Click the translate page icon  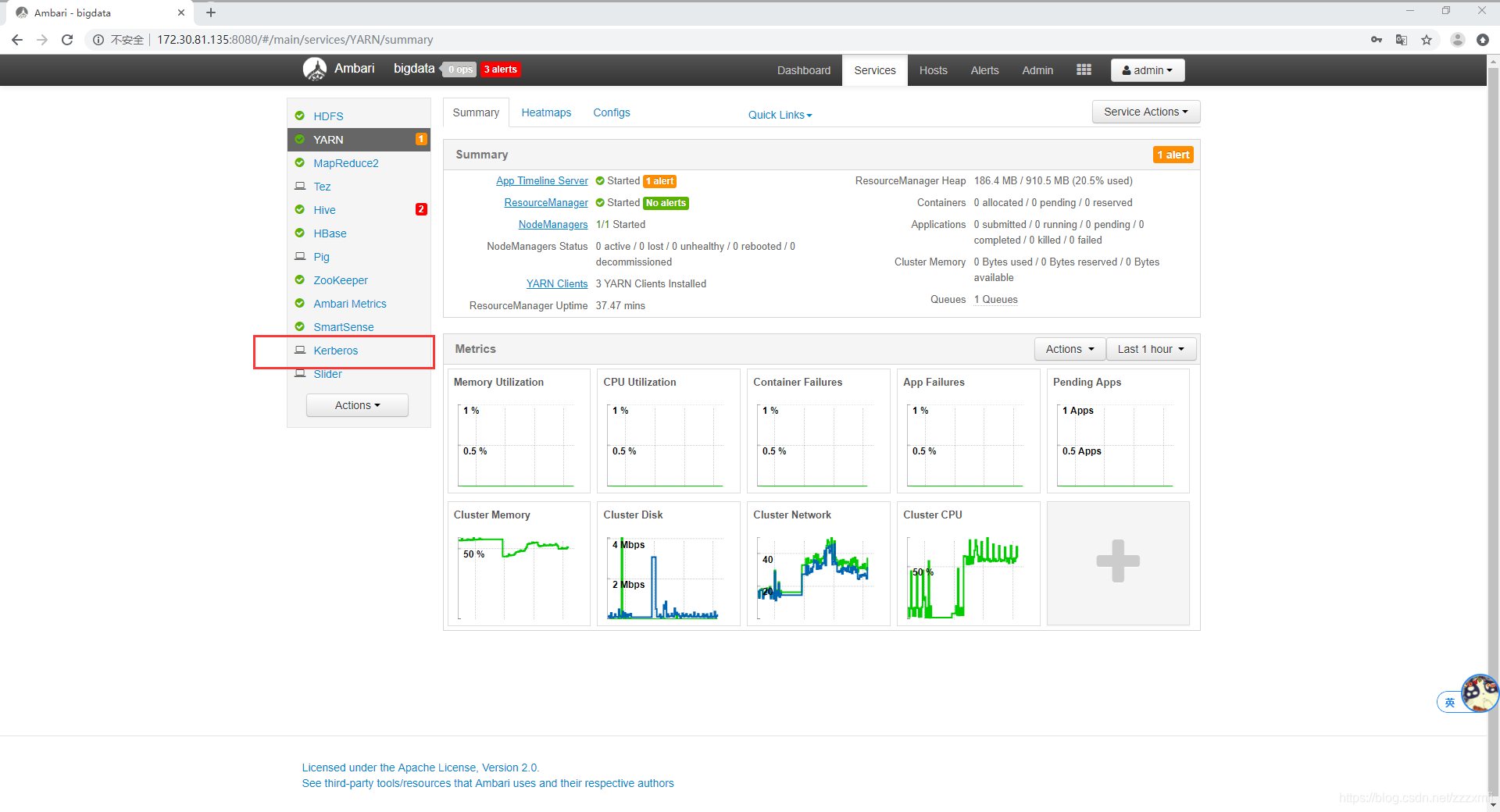[1402, 40]
